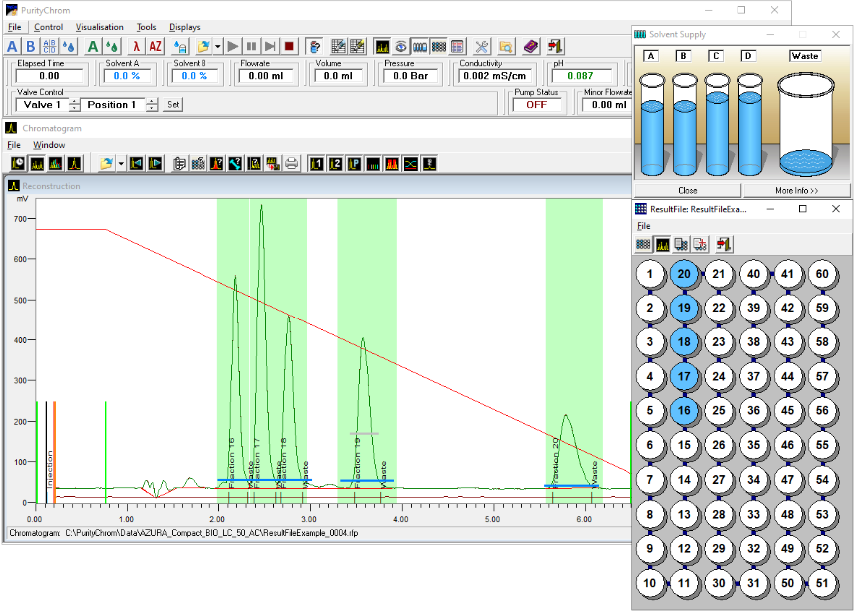Click the eye view icon in the PurityChrom toolbar

click(401, 46)
